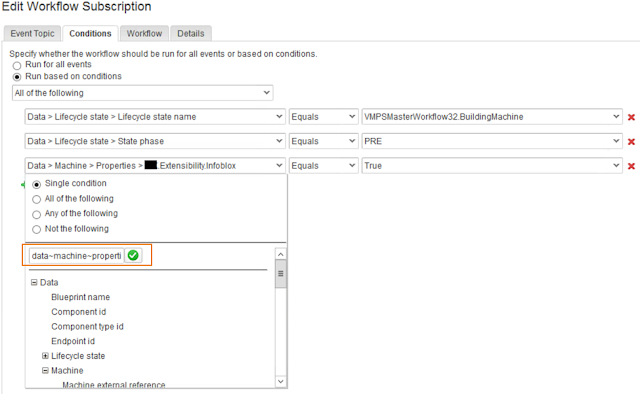Viewport: 640px width, 394px height.
Task: Click the data~machine~properti search field
Action: click(76, 256)
